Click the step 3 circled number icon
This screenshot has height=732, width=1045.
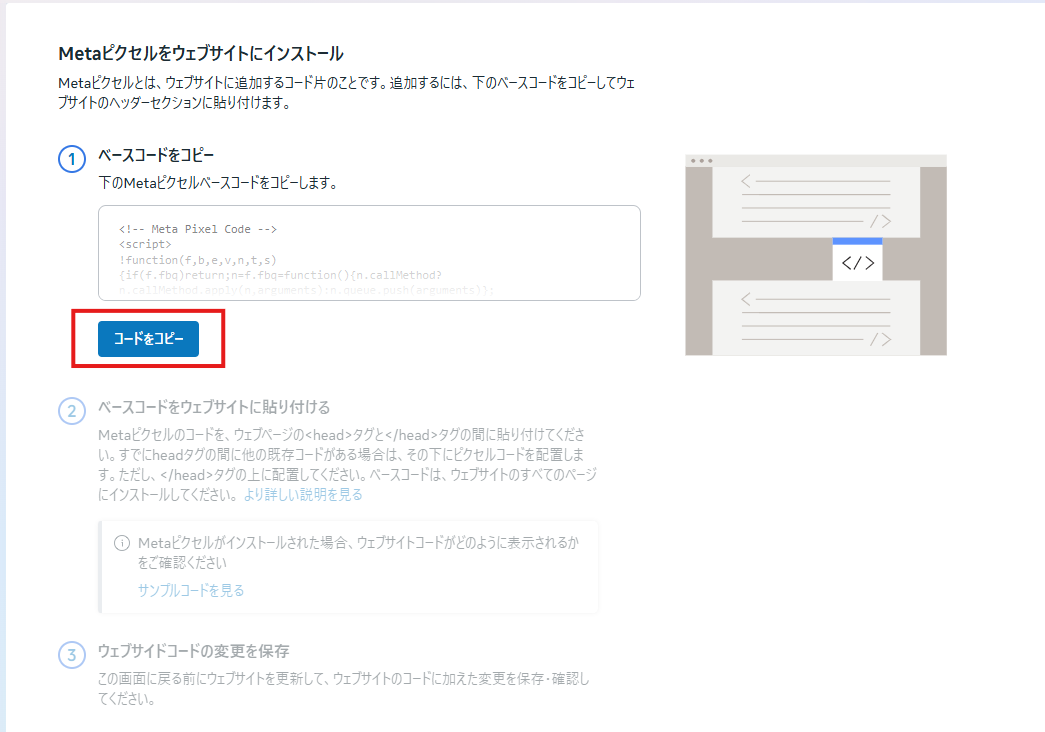(72, 655)
